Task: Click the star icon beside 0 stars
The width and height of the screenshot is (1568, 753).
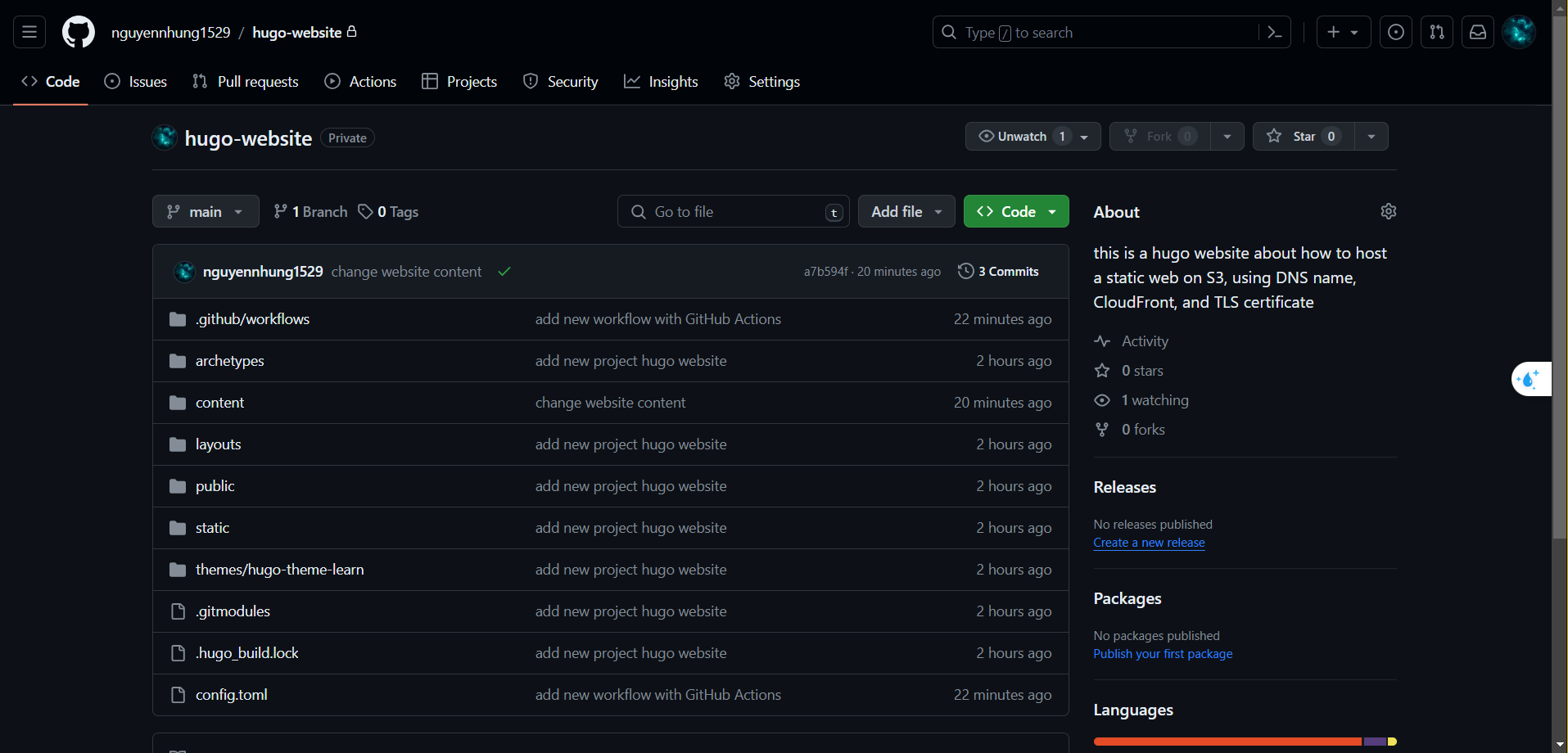Action: [x=1102, y=371]
